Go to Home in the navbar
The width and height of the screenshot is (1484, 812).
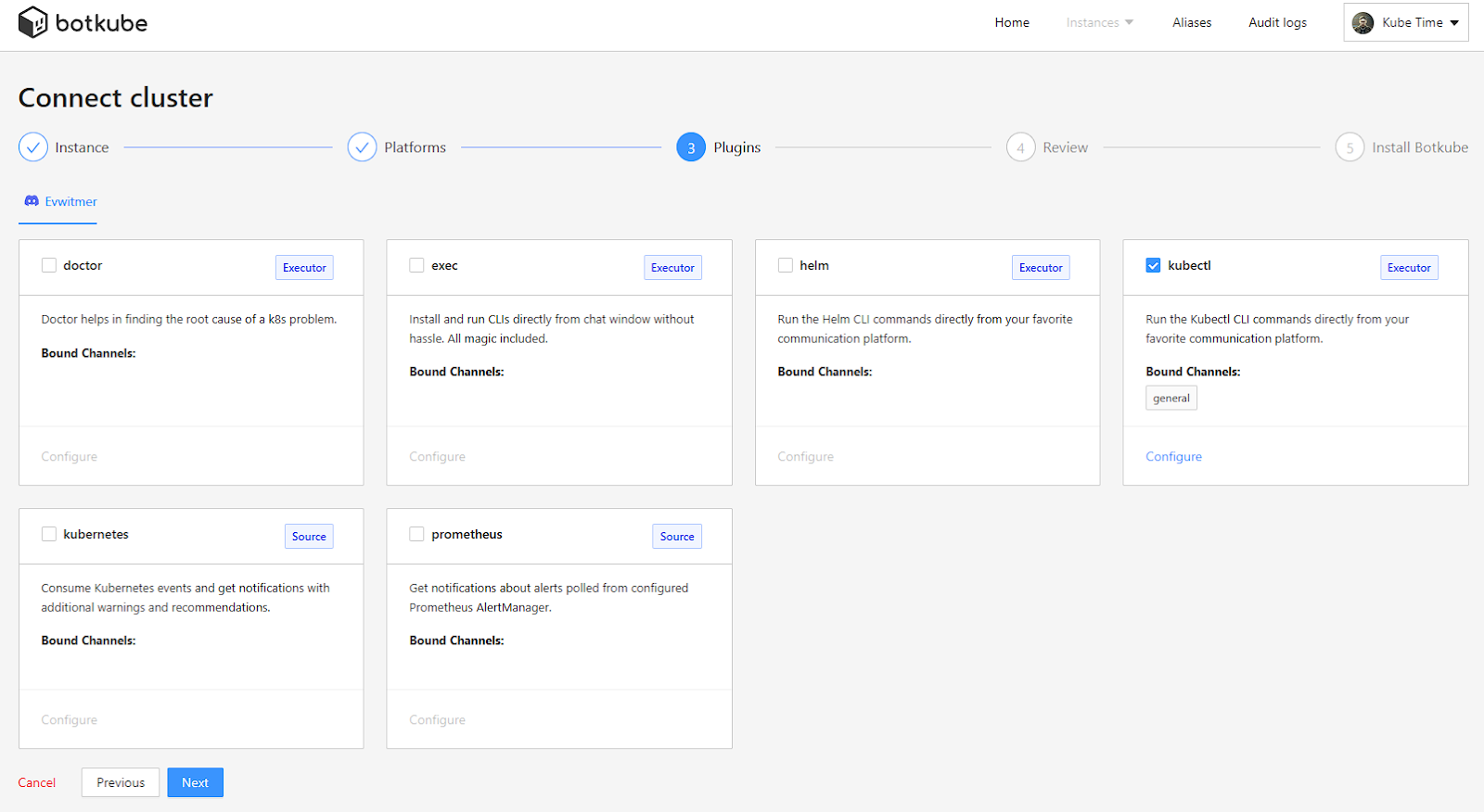1012,23
